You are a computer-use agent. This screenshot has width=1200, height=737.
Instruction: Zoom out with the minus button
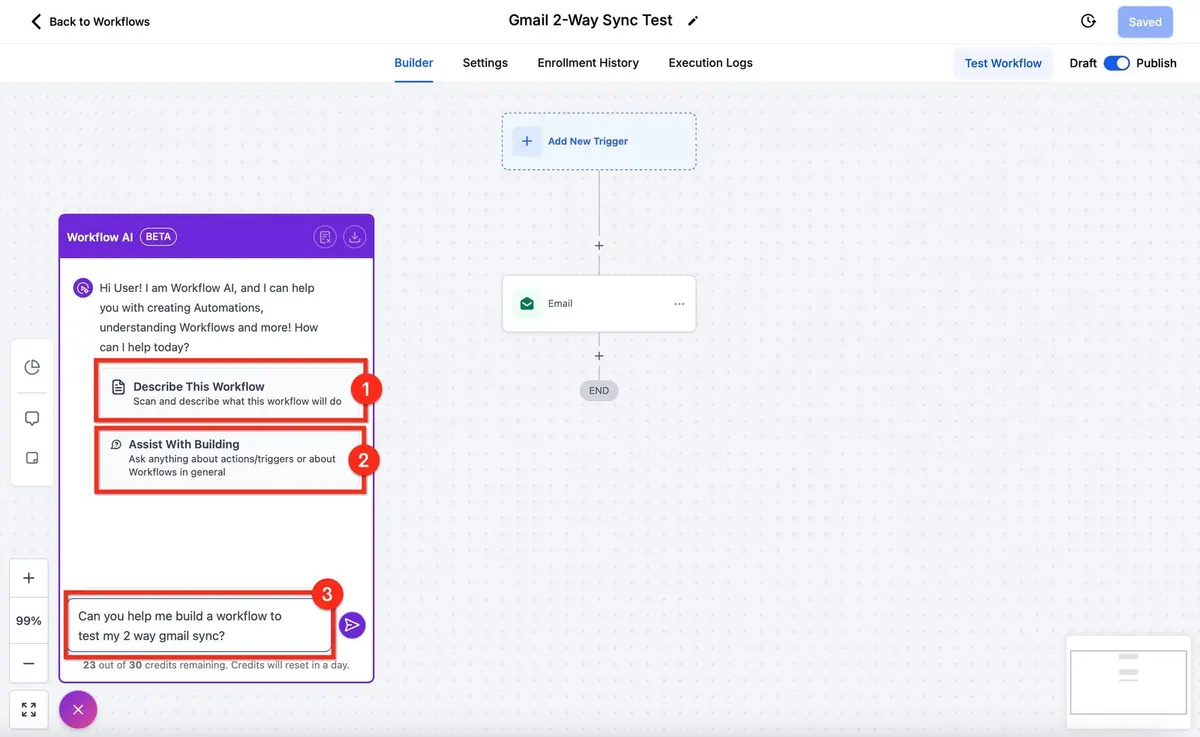point(29,663)
